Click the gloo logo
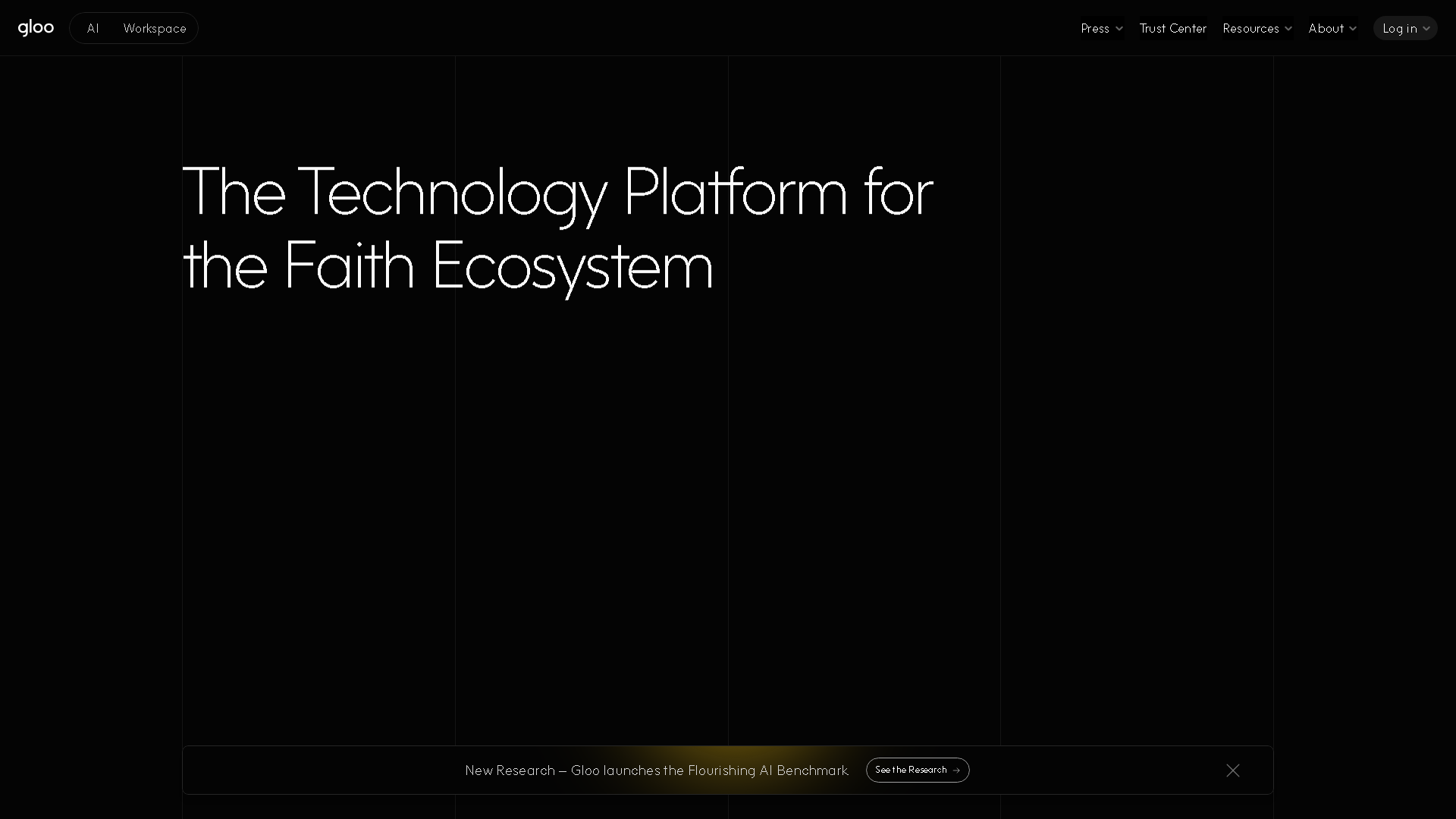 point(36,28)
